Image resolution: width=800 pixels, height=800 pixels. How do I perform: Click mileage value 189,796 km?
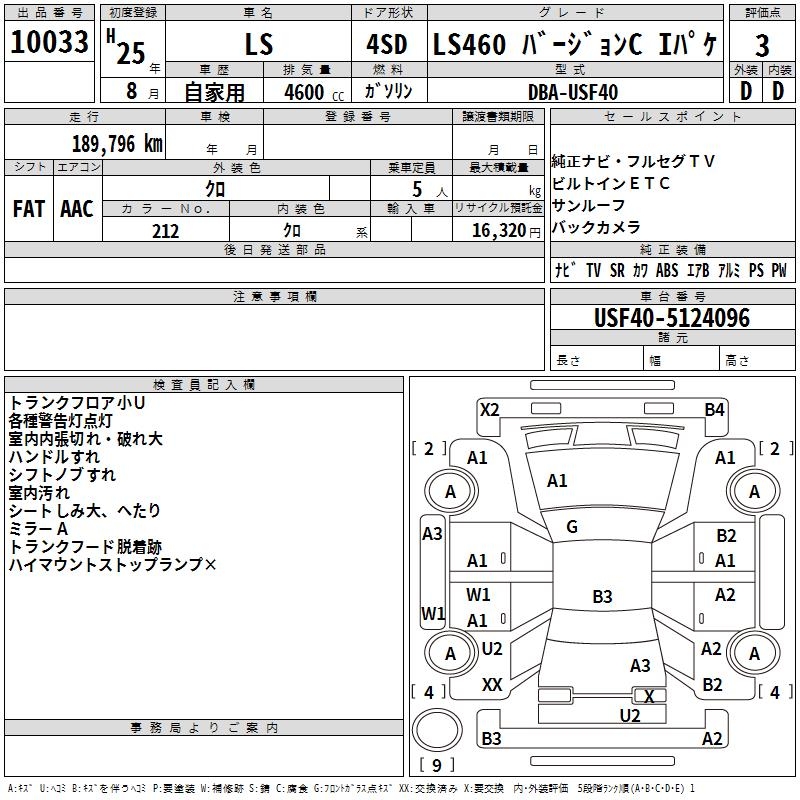pos(117,144)
